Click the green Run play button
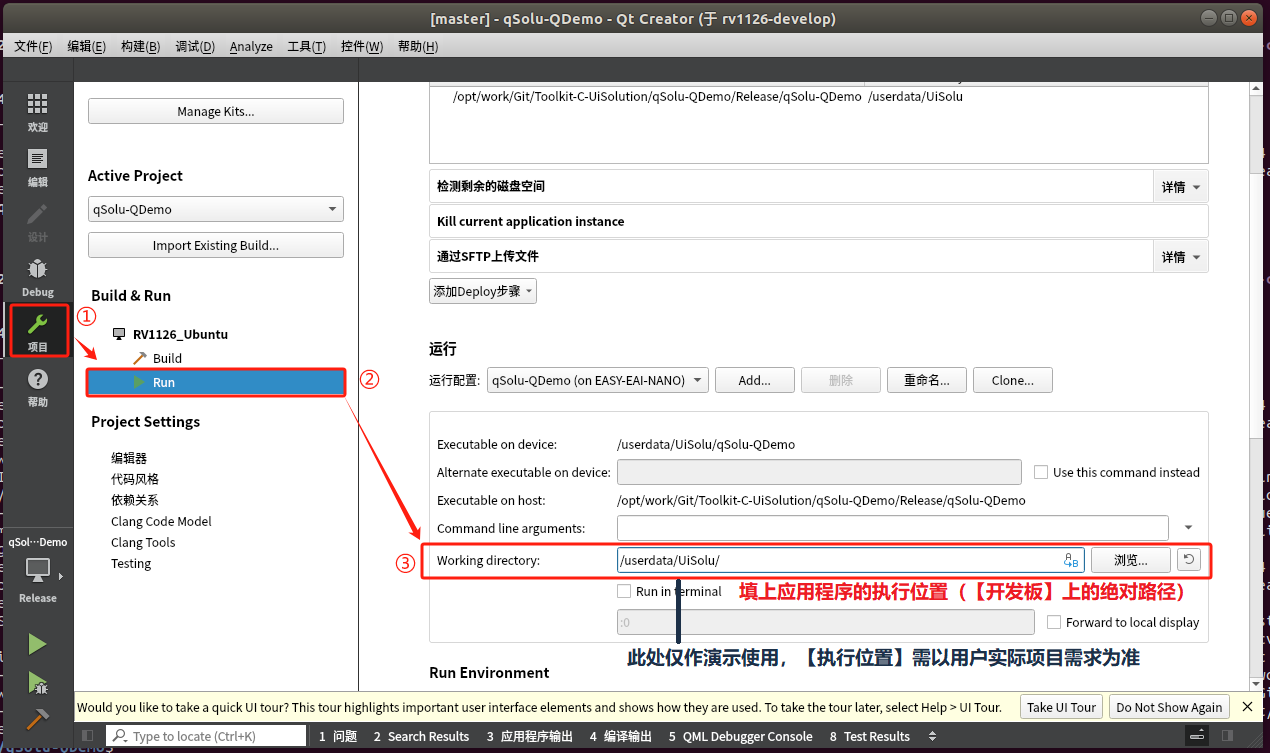The width and height of the screenshot is (1270, 753). pyautogui.click(x=37, y=644)
